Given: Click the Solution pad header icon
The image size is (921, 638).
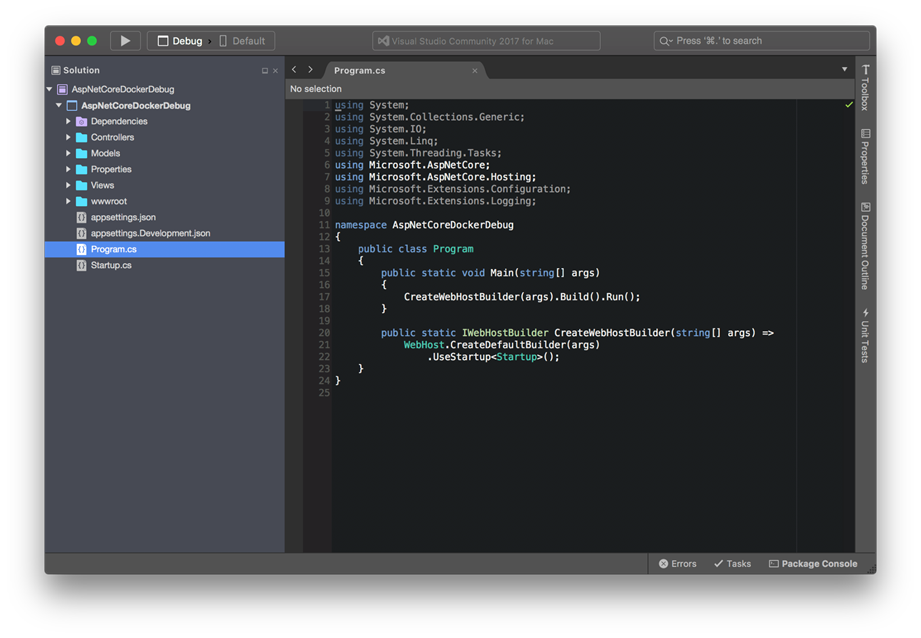Looking at the screenshot, I should pos(56,70).
